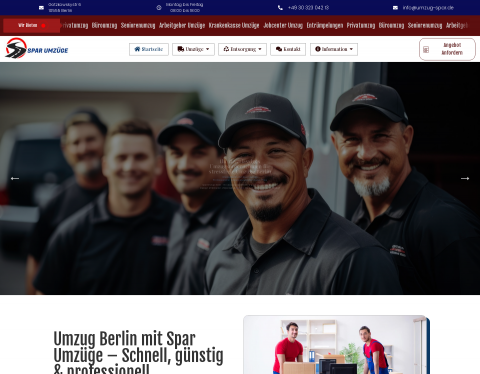Image resolution: width=480 pixels, height=374 pixels.
Task: Click the phone handset icon in the top bar
Action: coord(280,8)
